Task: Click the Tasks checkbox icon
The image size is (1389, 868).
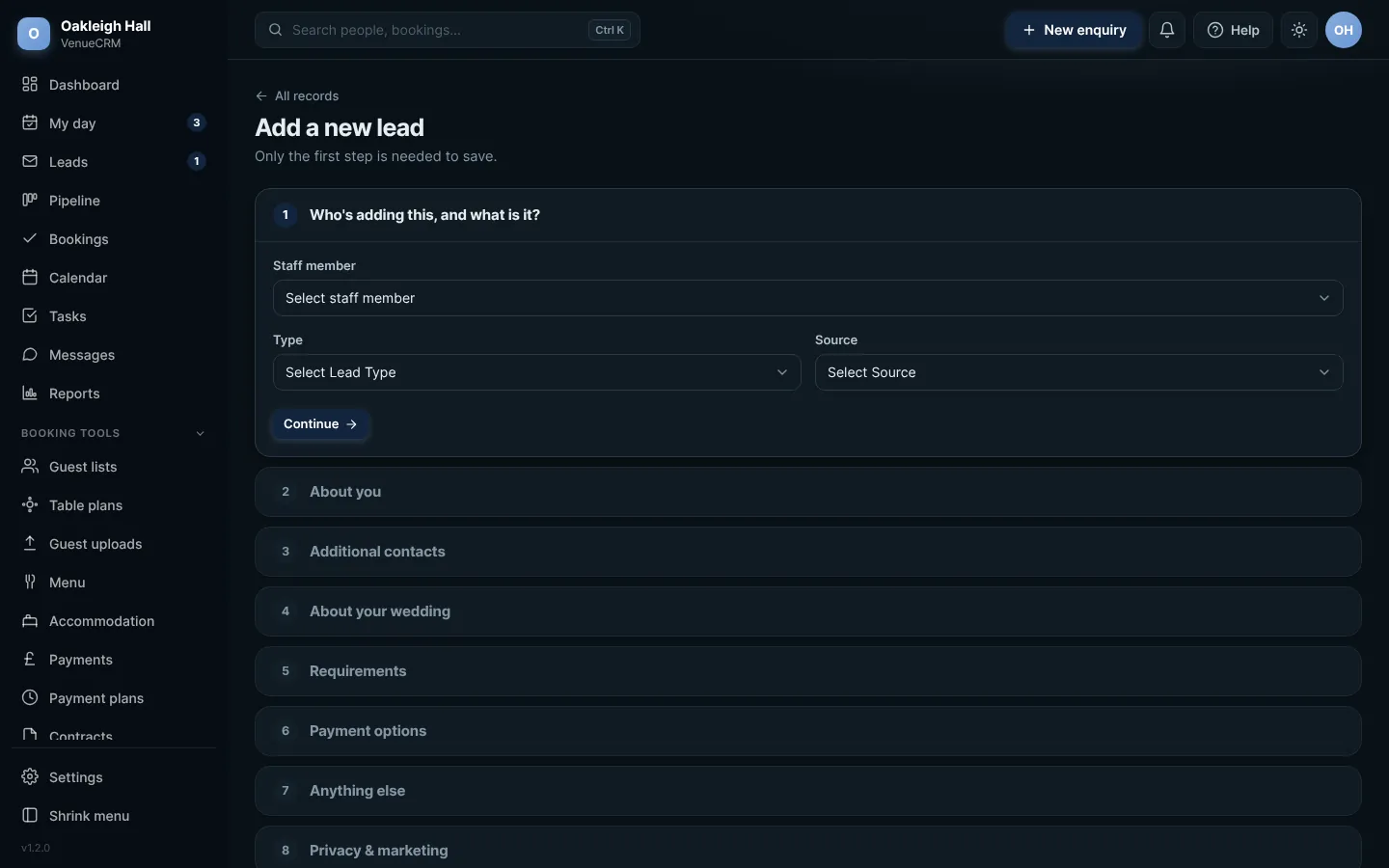Action: (x=30, y=316)
